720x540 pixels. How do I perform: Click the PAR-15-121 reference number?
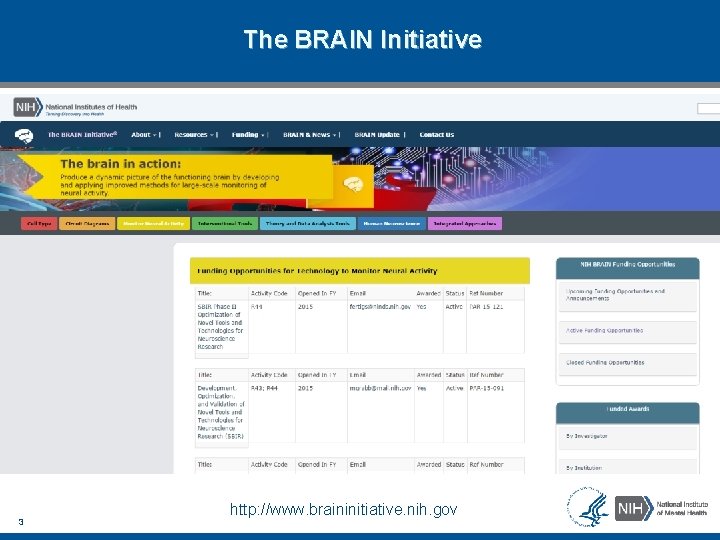pyautogui.click(x=487, y=306)
